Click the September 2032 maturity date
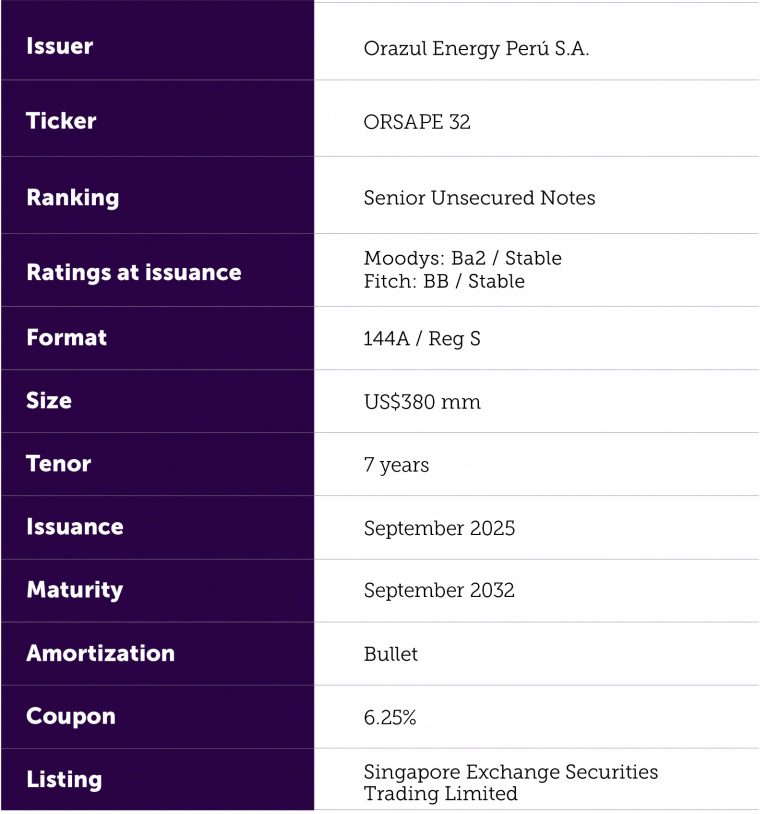 [439, 590]
